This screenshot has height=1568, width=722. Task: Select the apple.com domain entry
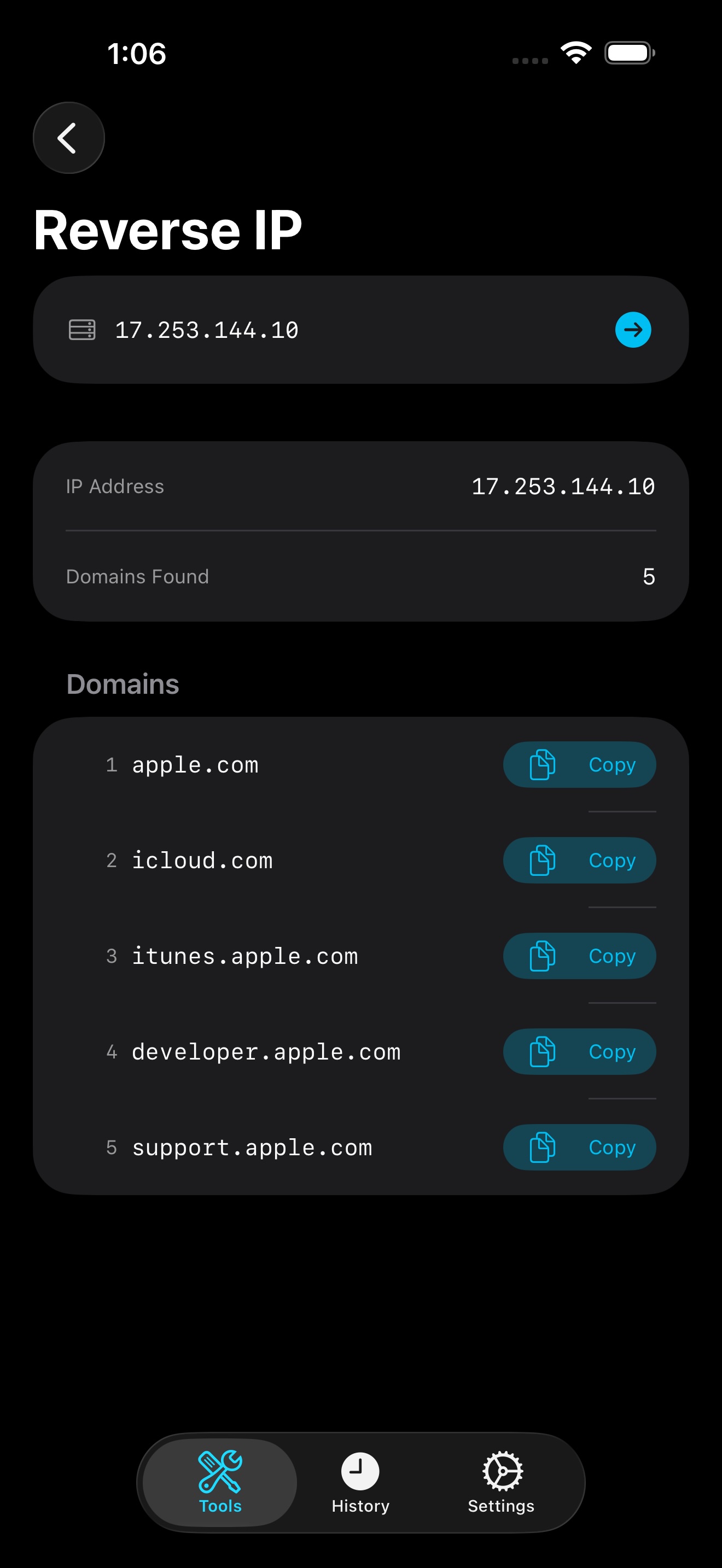[x=195, y=765]
